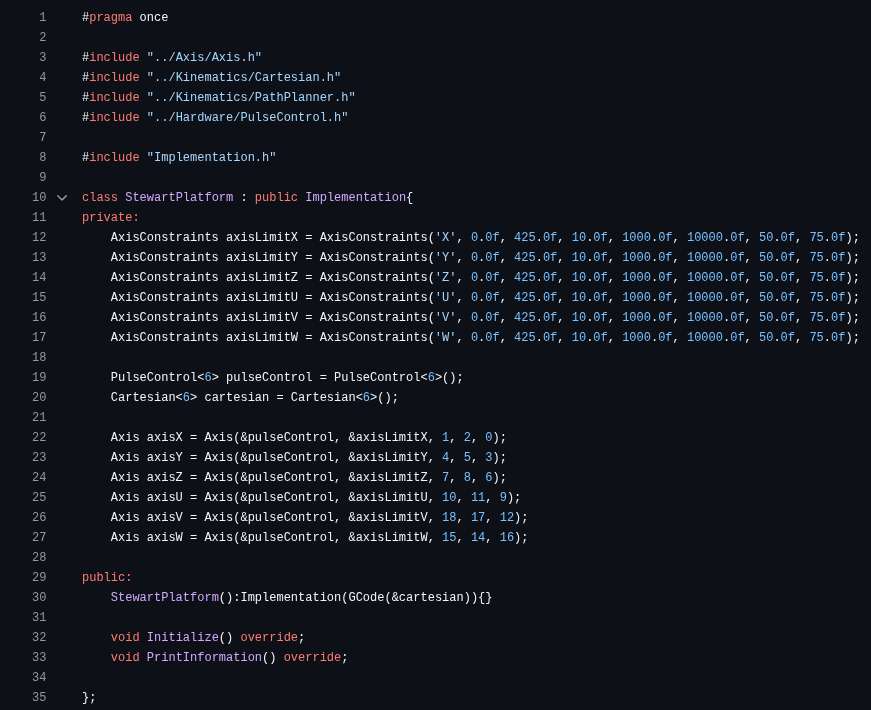Viewport: 871px width, 710px height.
Task: Click the cartesian variable name on line 20
Action: tap(236, 397)
